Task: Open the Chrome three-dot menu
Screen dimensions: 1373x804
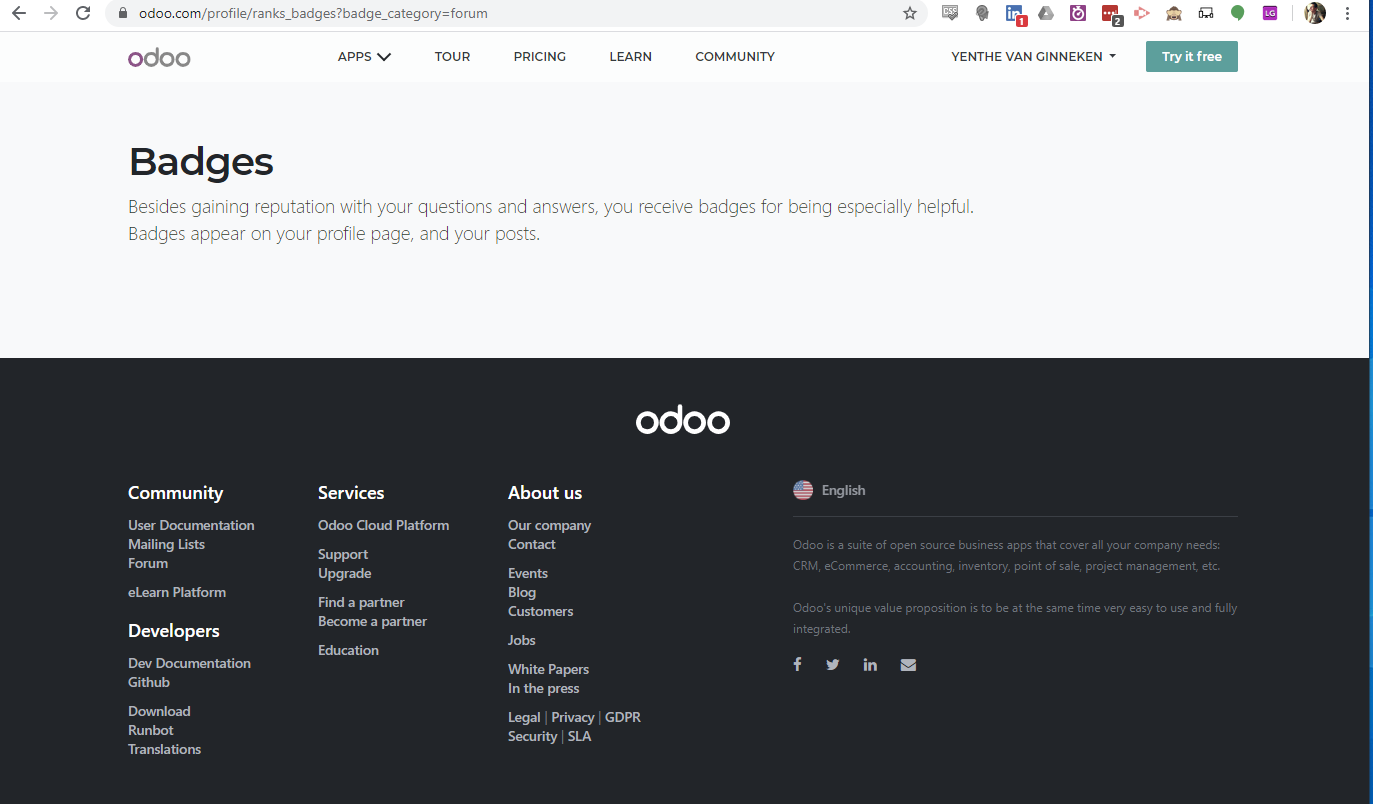Action: tap(1348, 13)
